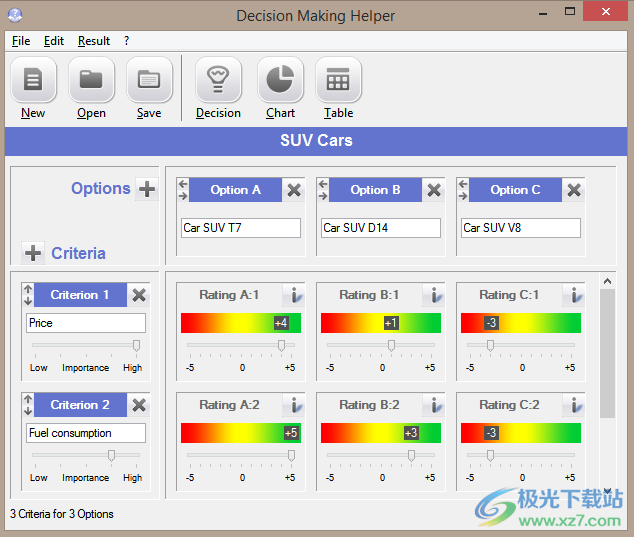The image size is (634, 537).
Task: Click the Rating A:2 slider thumb
Action: tap(291, 455)
